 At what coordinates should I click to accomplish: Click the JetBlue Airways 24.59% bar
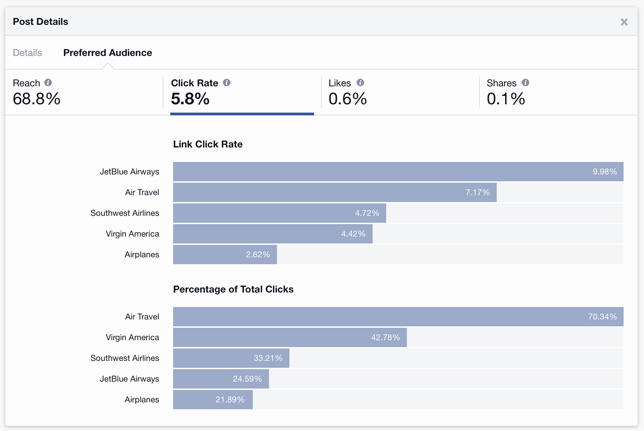tap(221, 379)
